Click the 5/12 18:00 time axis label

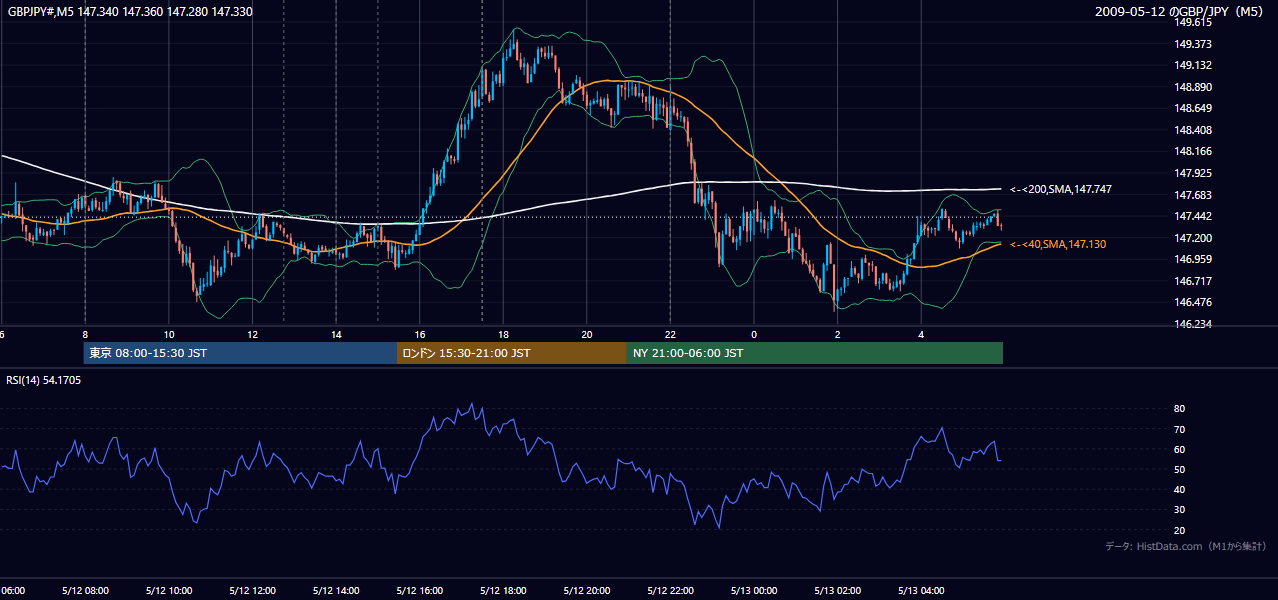pos(503,591)
